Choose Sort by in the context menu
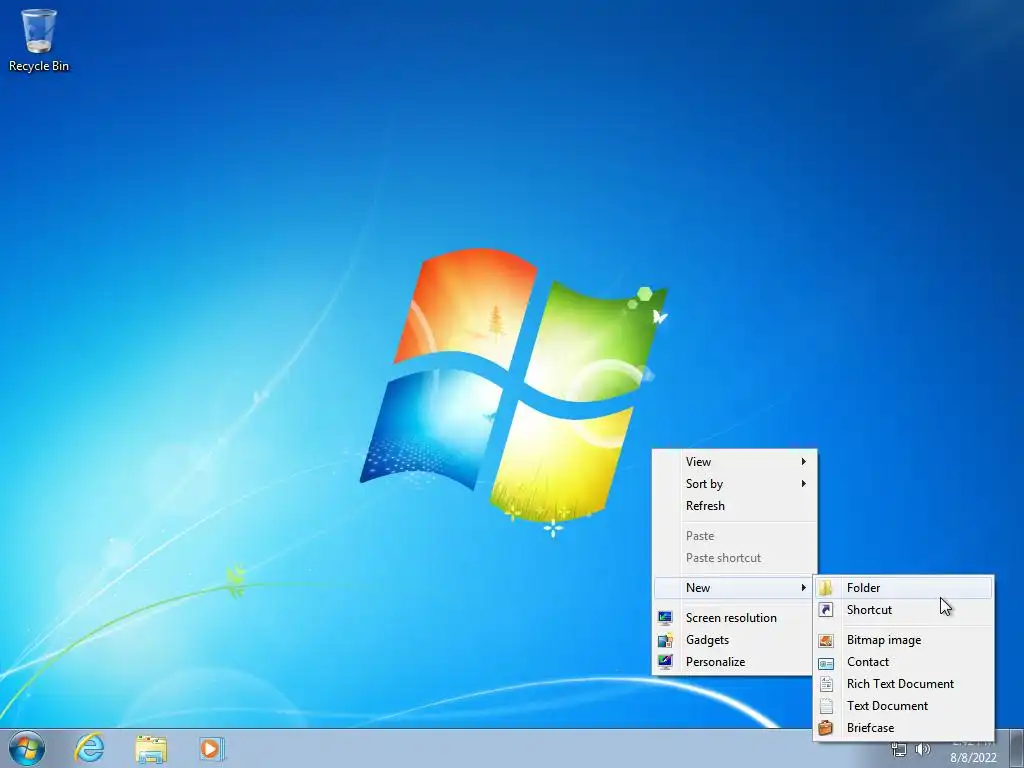1024x768 pixels. (x=735, y=484)
